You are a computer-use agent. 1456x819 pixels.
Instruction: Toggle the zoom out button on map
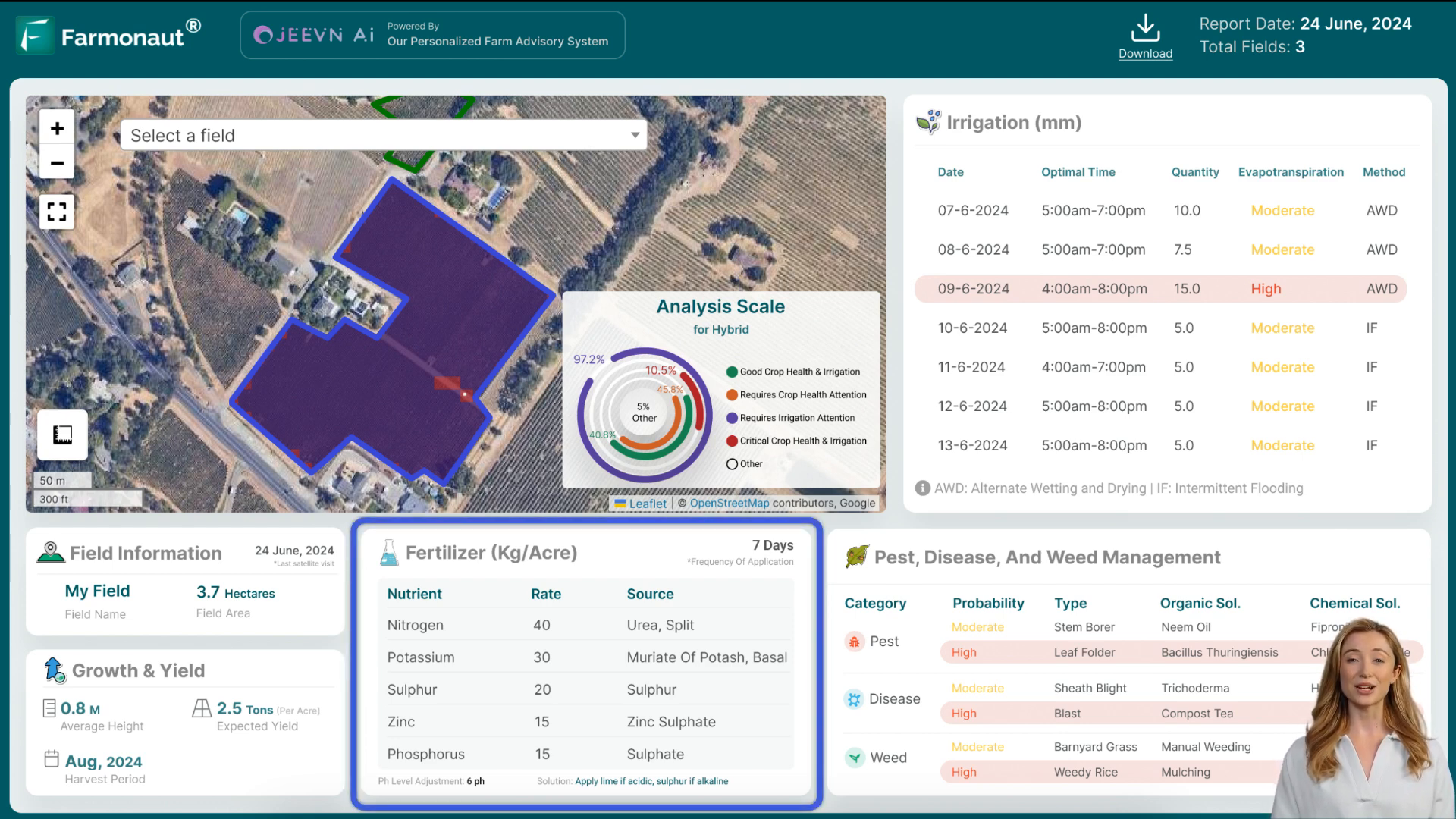(57, 162)
